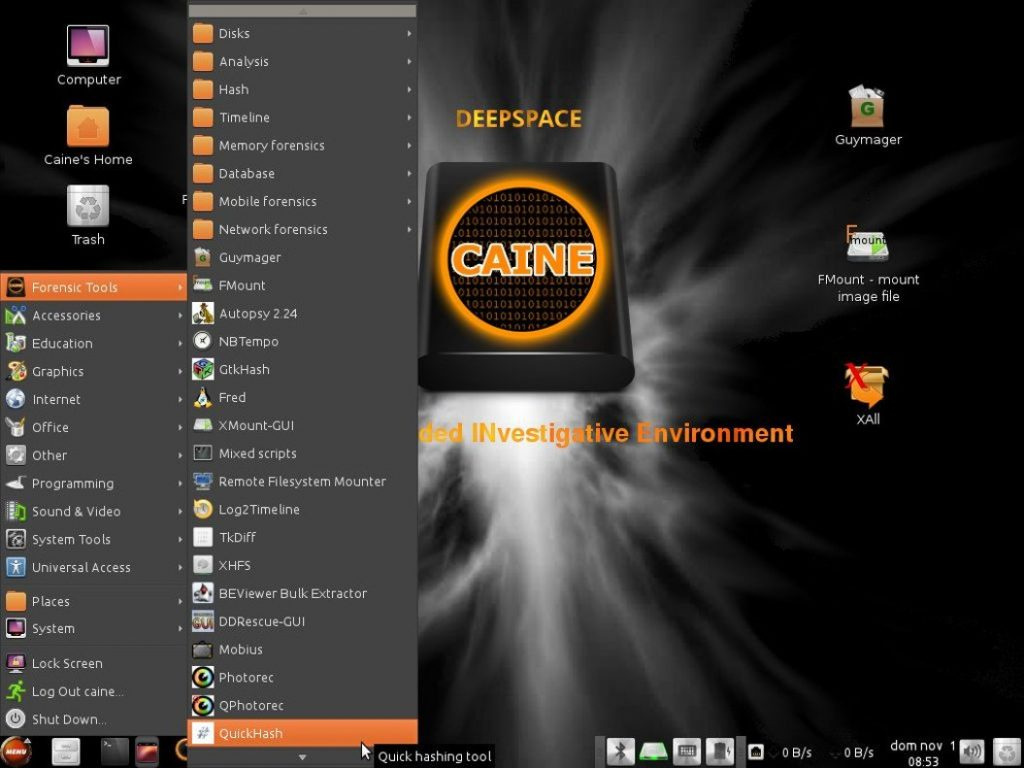Open Guymager from the desktop icon
1024x768 pixels.
(867, 108)
